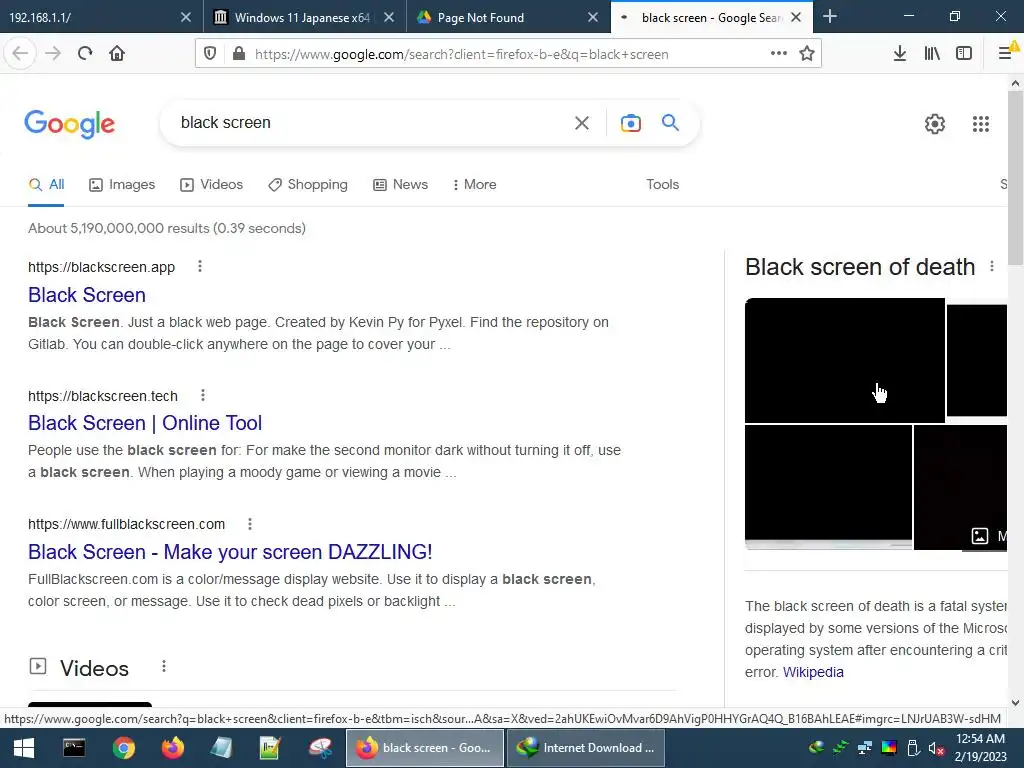Switch to Videos results
The image size is (1024, 768).
(x=212, y=184)
